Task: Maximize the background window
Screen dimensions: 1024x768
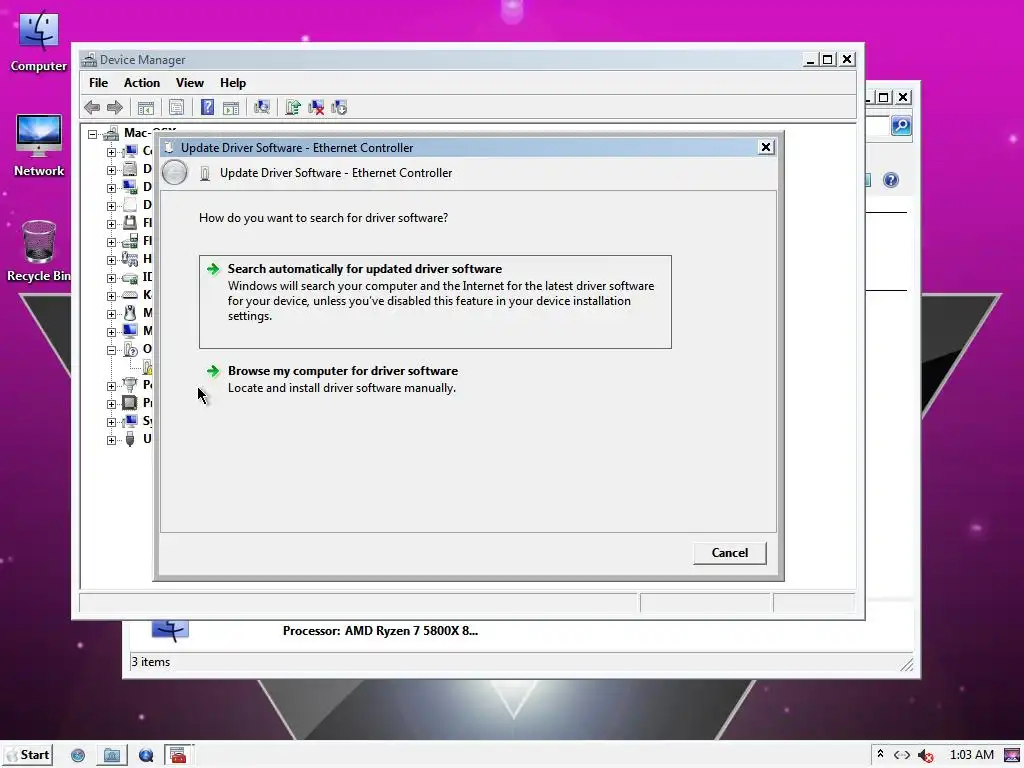Action: click(884, 97)
